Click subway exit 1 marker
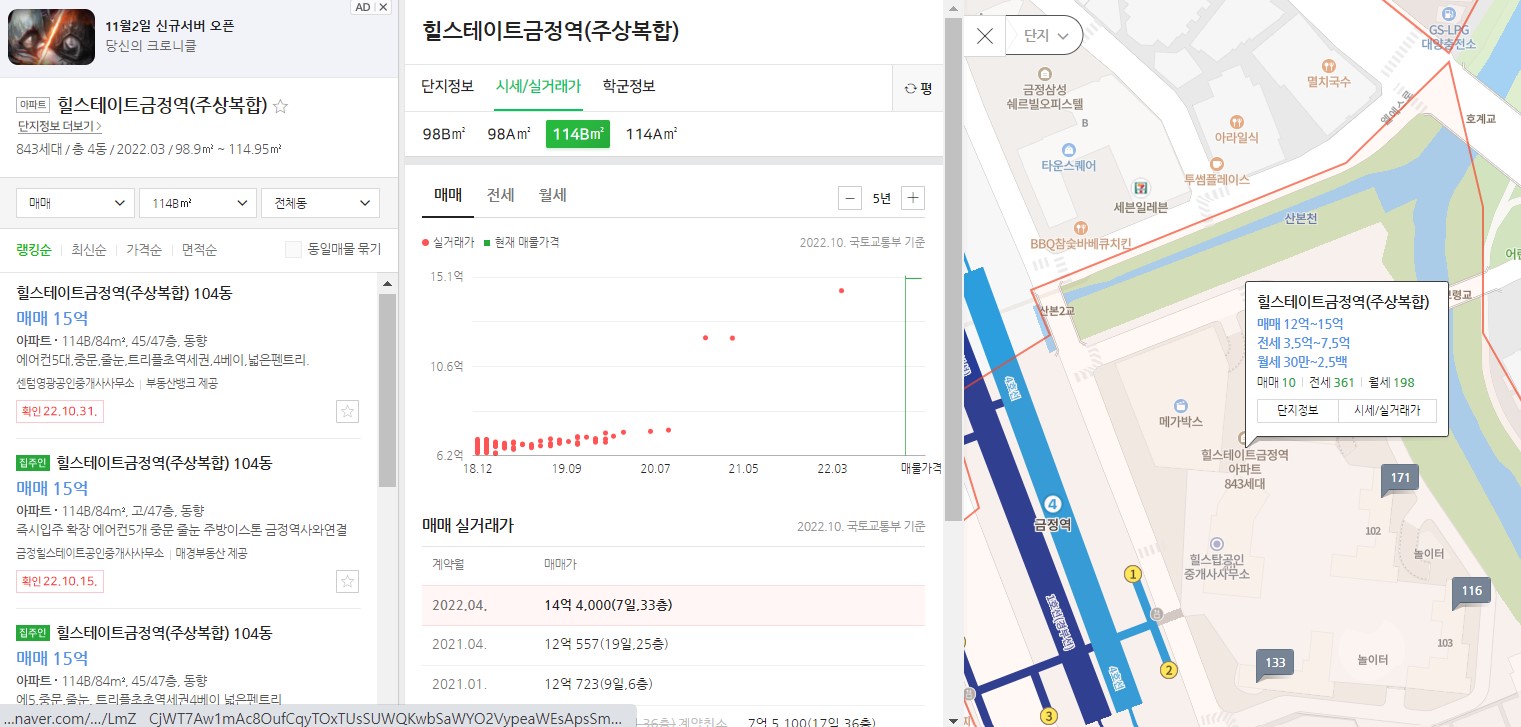This screenshot has width=1521, height=727. point(1133,574)
